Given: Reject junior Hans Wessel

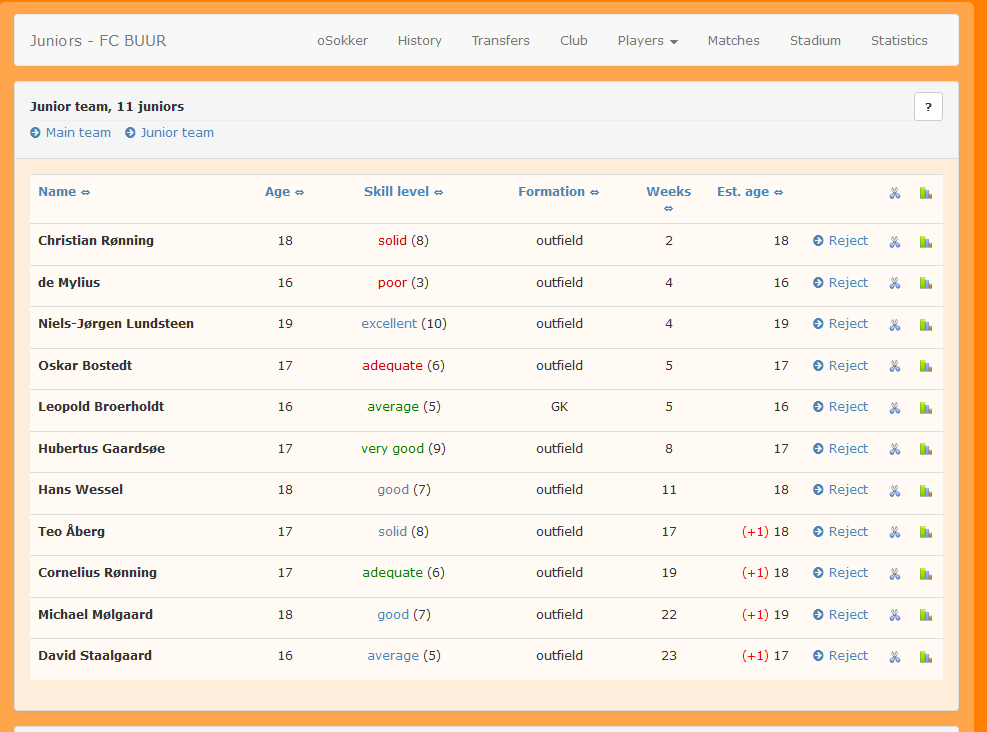Looking at the screenshot, I should pos(840,490).
